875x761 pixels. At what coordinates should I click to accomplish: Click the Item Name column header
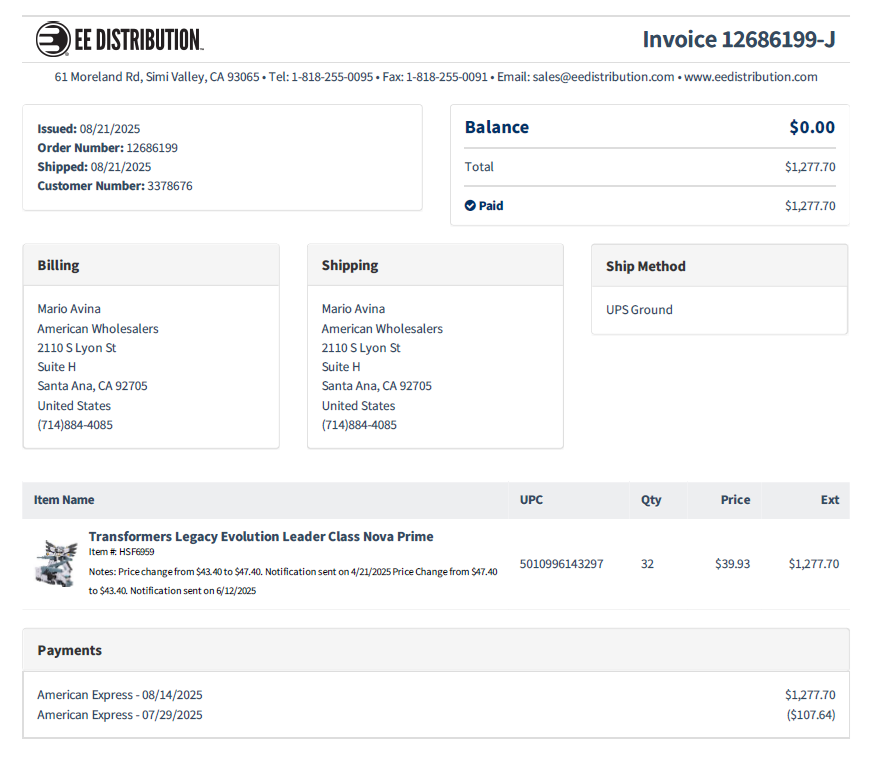point(64,500)
